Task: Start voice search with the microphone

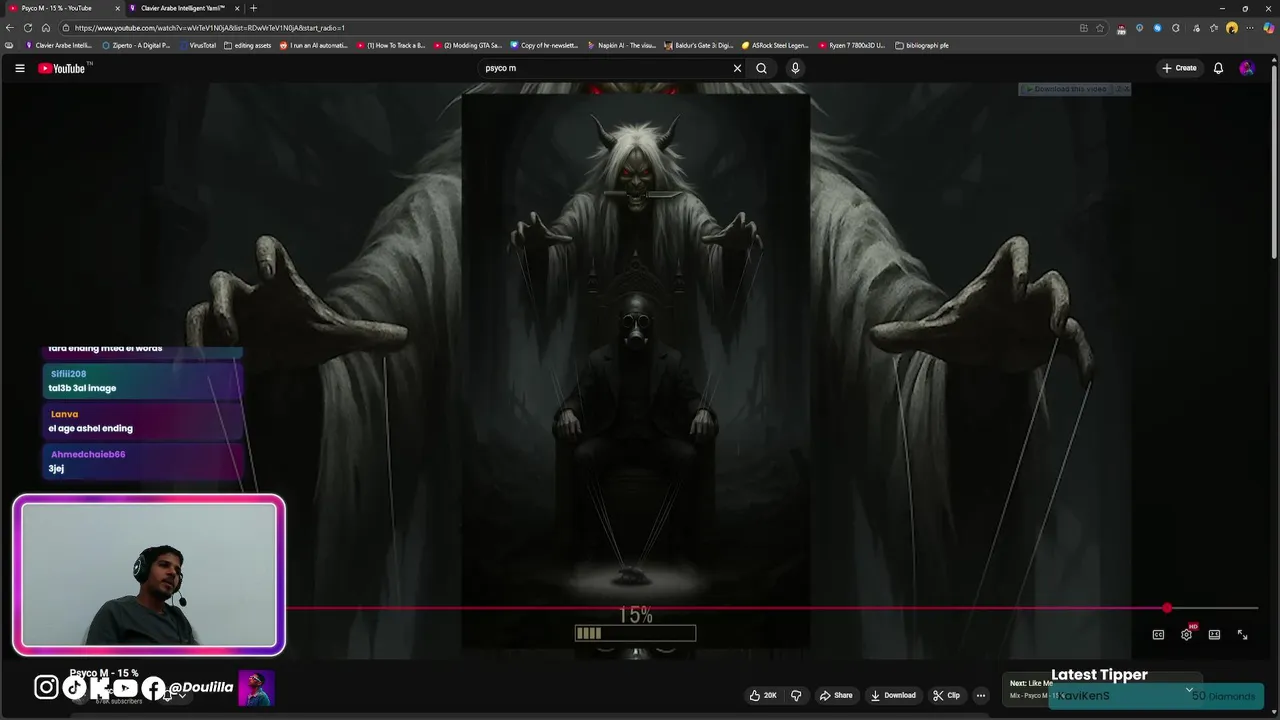Action: point(795,68)
